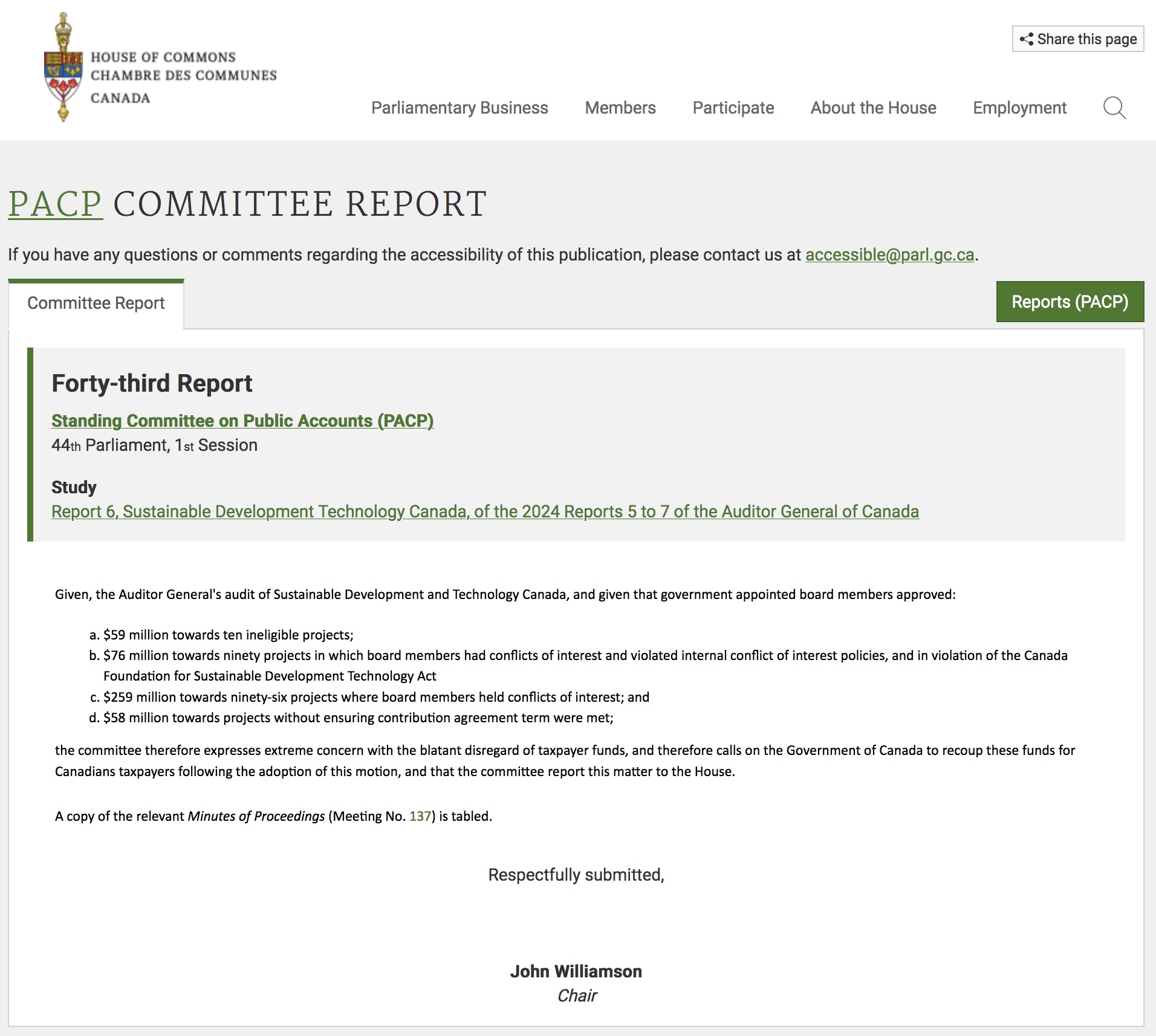Image resolution: width=1156 pixels, height=1036 pixels.
Task: Click the 'Study' label
Action: click(x=74, y=487)
